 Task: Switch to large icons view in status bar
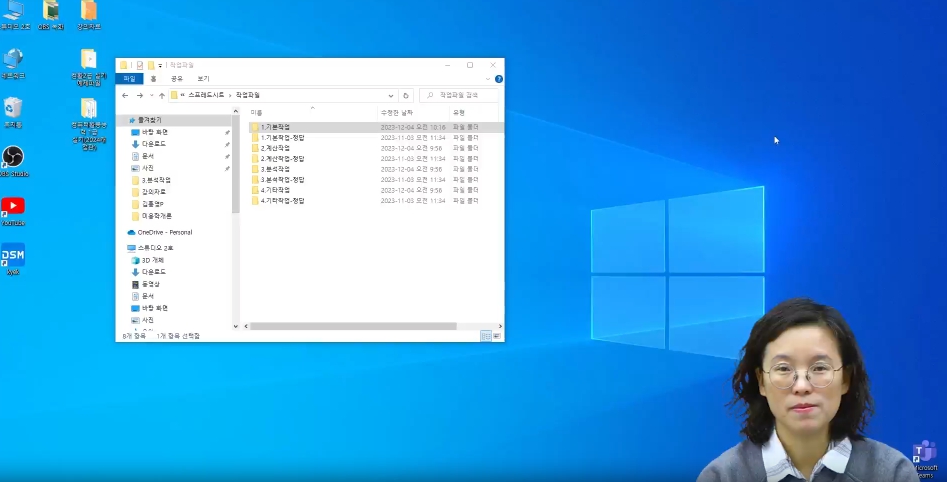tap(496, 336)
